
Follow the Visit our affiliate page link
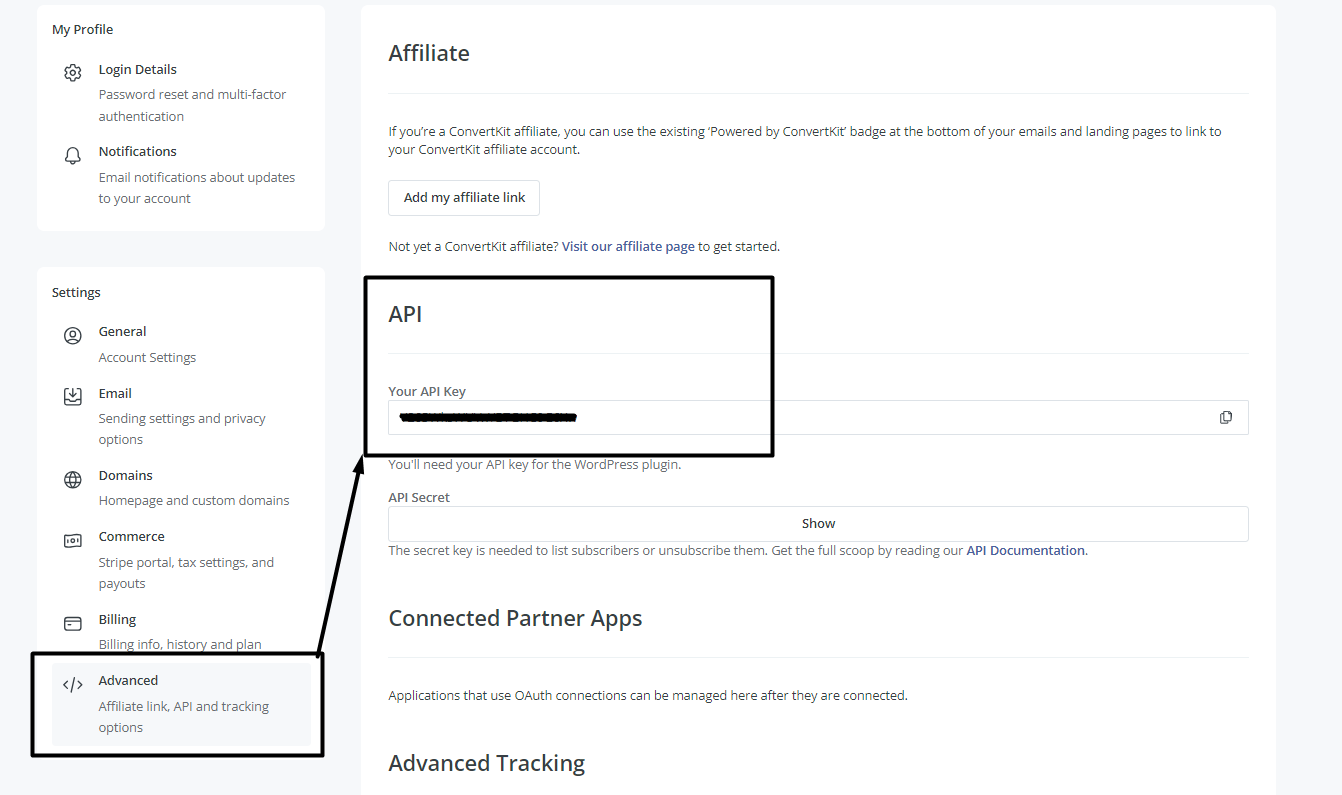coord(628,246)
